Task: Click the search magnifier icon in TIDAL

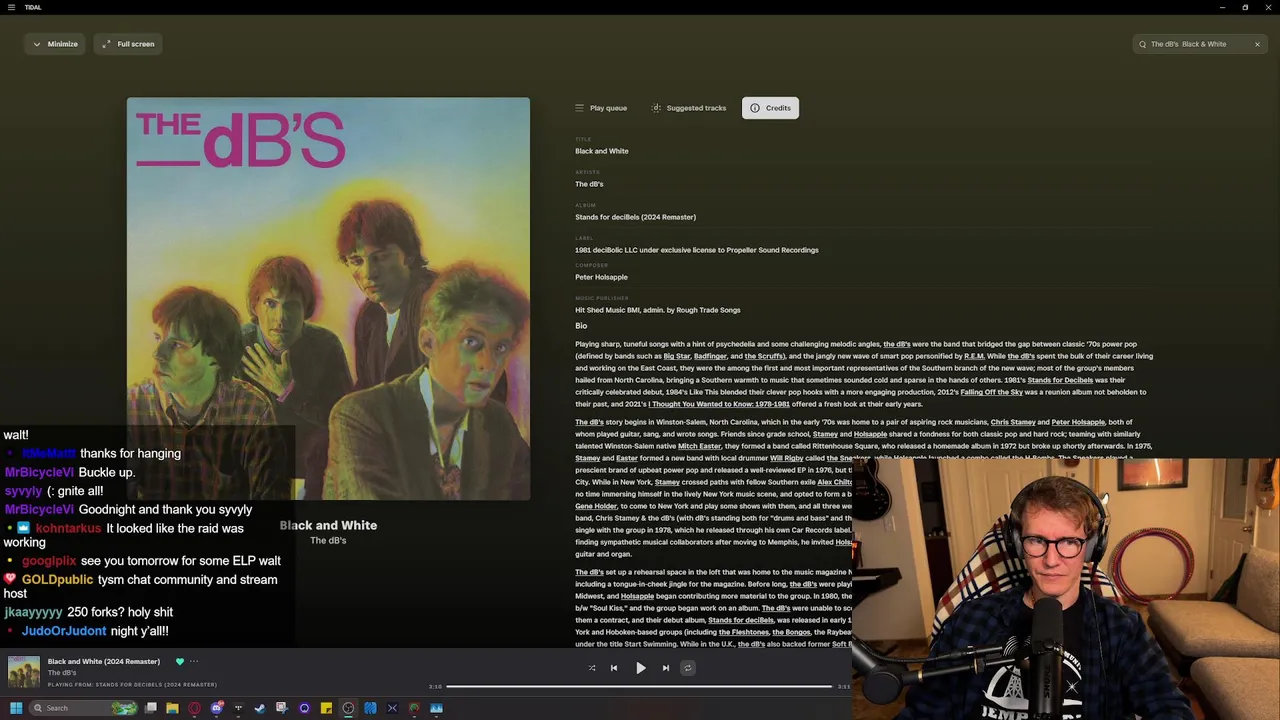Action: [1143, 44]
